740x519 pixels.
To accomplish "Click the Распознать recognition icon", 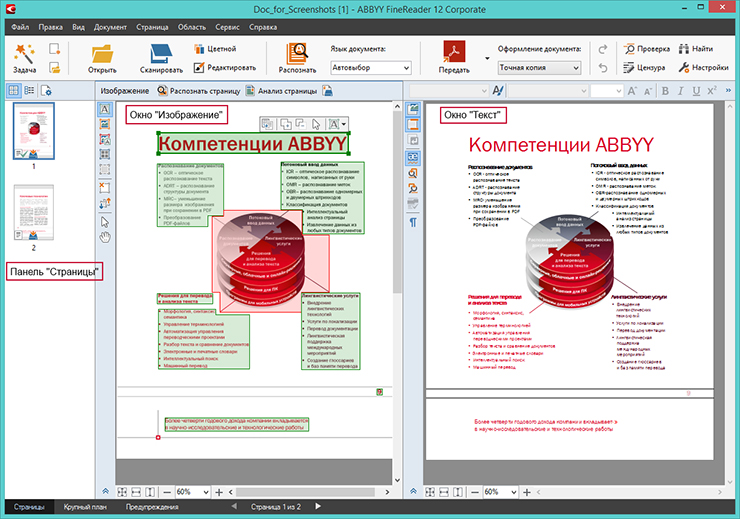I will (297, 53).
